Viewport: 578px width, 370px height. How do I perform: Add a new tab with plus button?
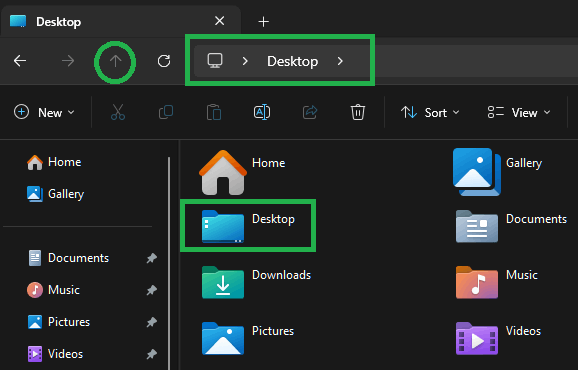click(264, 22)
